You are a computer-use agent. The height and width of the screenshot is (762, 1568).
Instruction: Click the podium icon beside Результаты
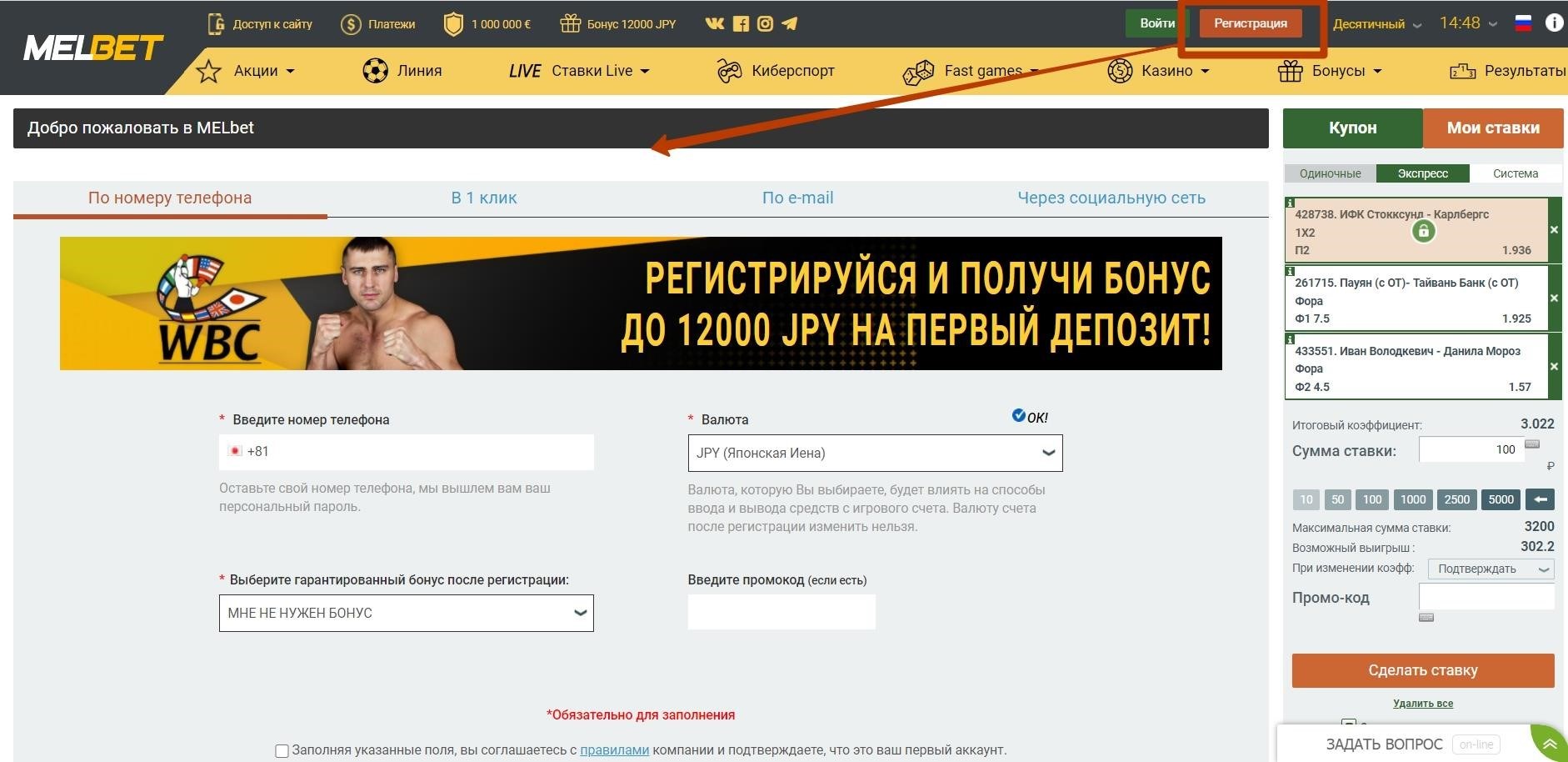(x=1463, y=71)
